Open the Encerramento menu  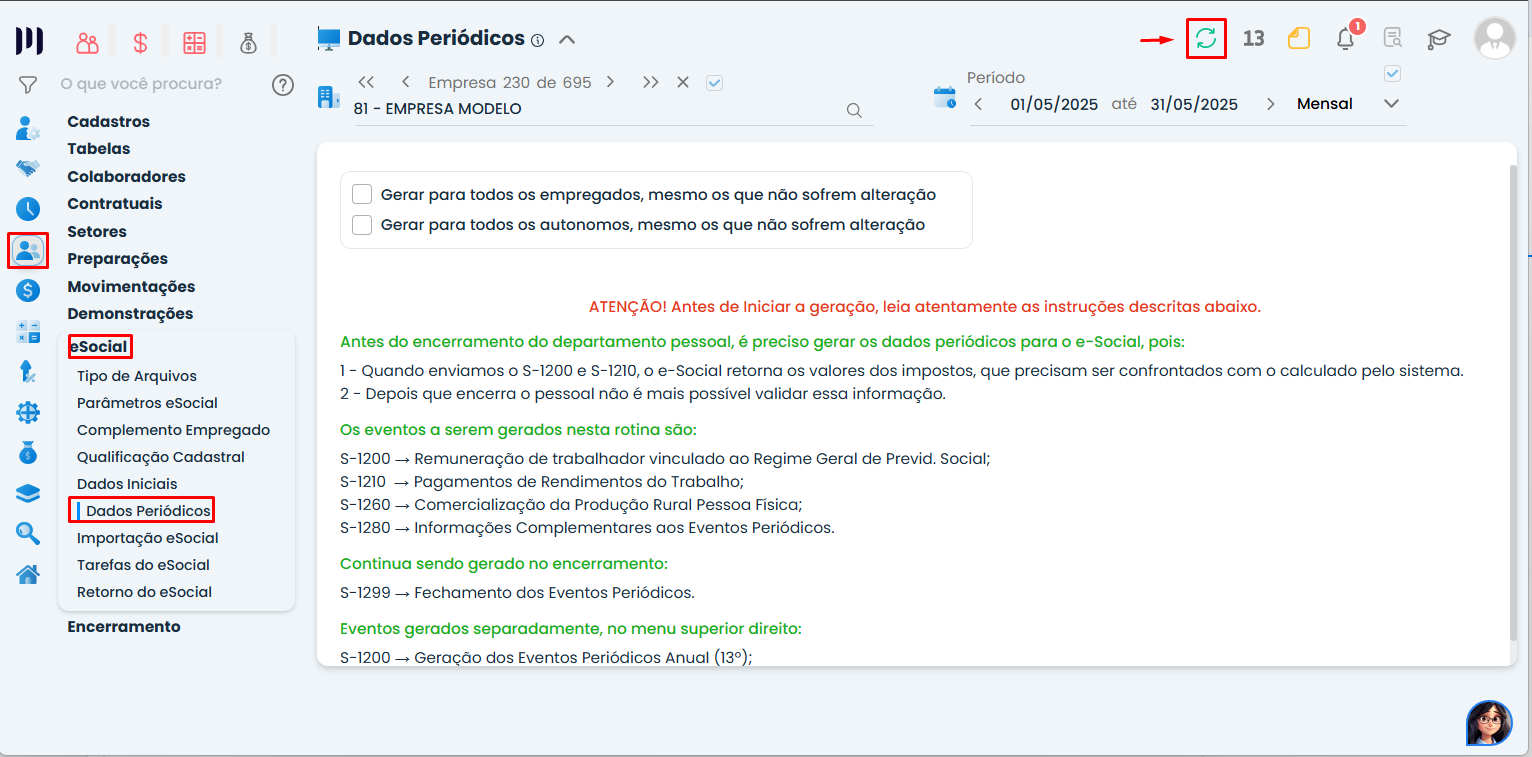(x=124, y=627)
